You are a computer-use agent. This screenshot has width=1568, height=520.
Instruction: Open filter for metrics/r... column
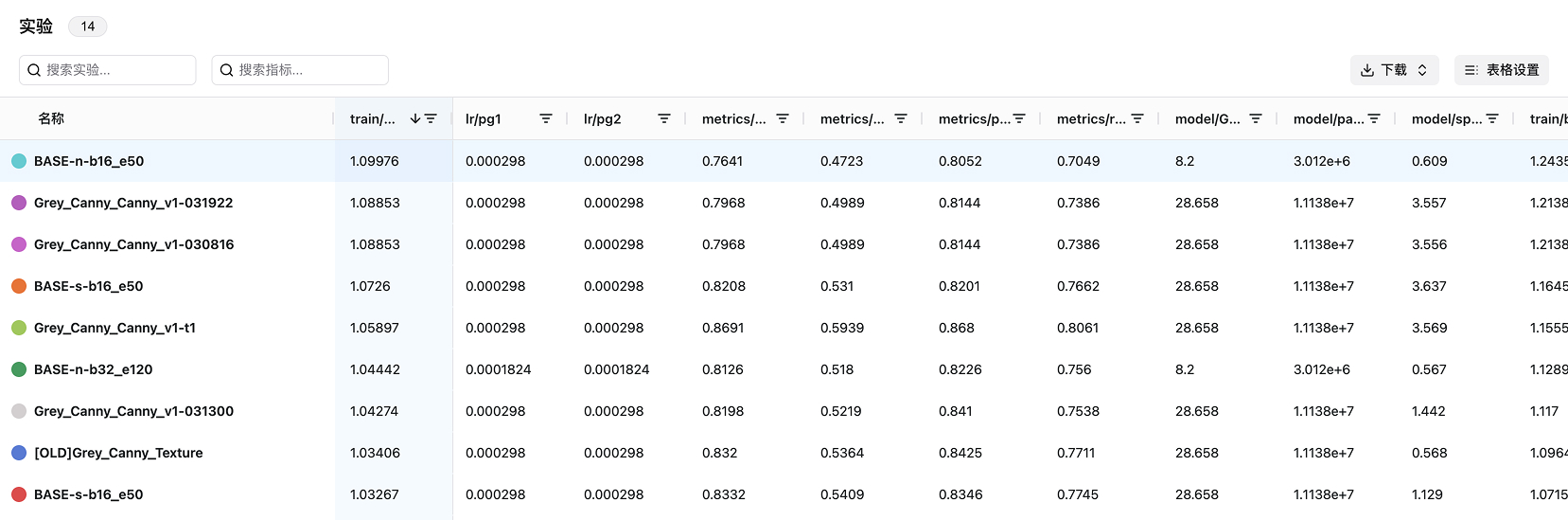[1137, 118]
